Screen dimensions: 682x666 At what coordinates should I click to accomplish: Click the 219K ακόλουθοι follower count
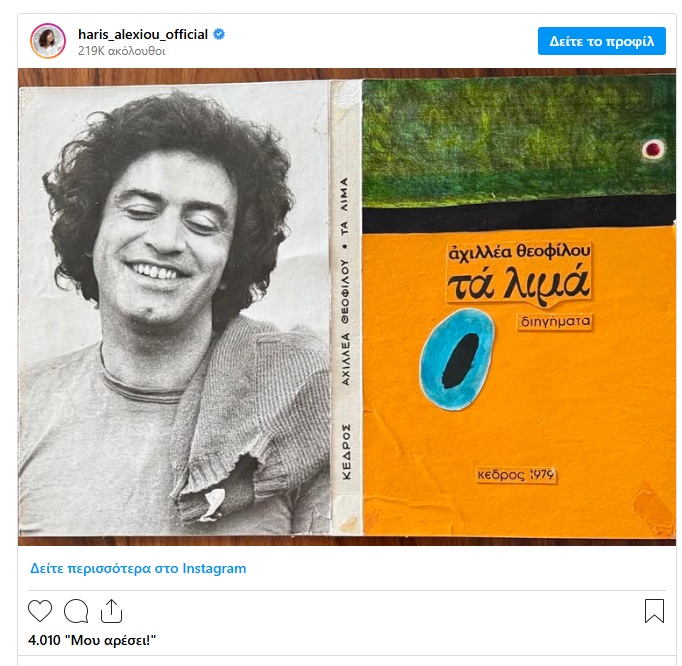point(122,51)
